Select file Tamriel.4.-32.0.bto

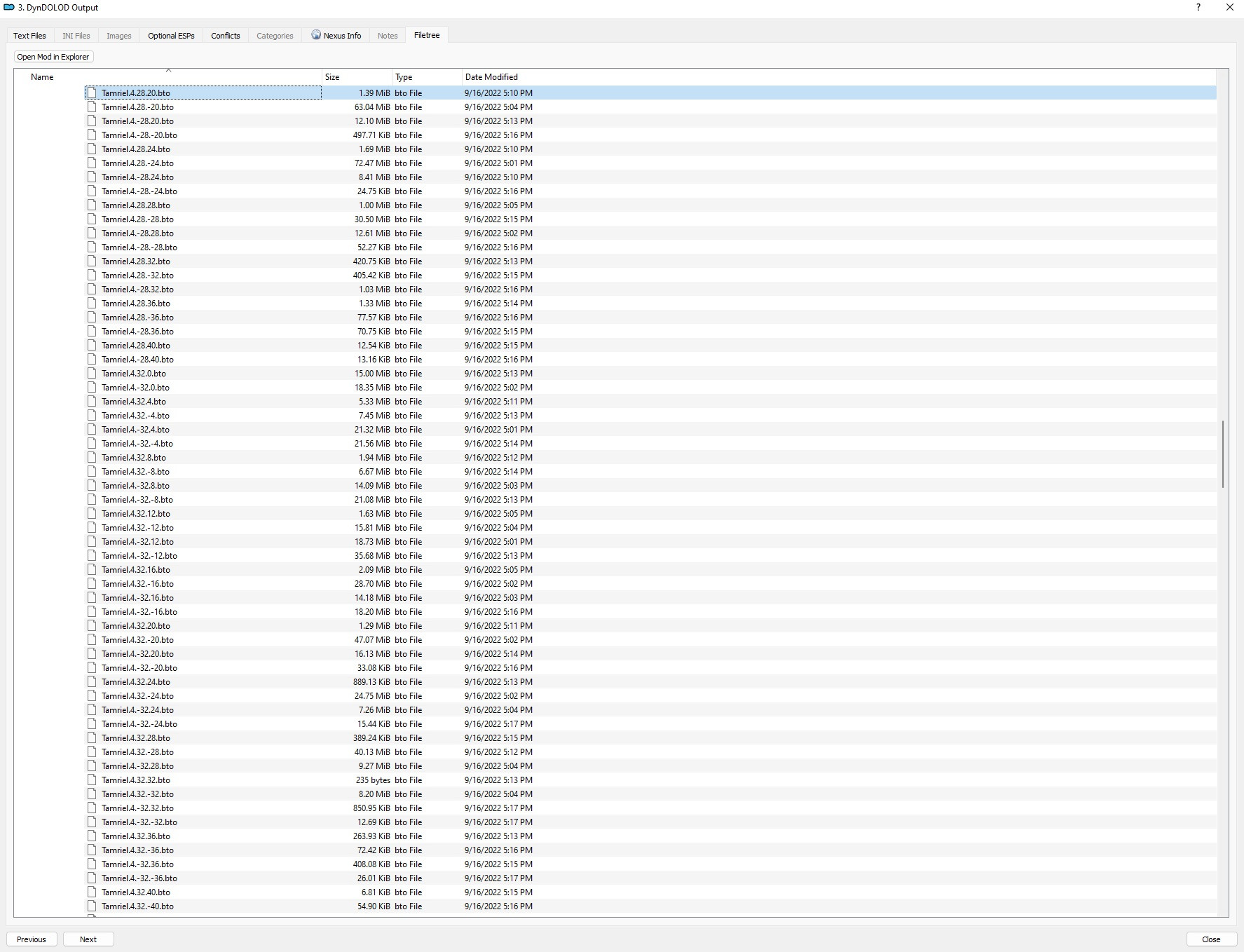135,387
